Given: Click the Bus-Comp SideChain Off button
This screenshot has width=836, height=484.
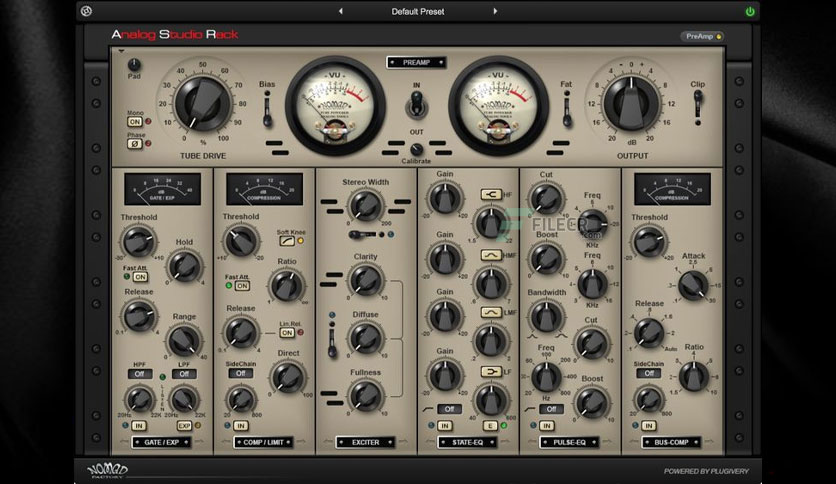Looking at the screenshot, I should (648, 373).
